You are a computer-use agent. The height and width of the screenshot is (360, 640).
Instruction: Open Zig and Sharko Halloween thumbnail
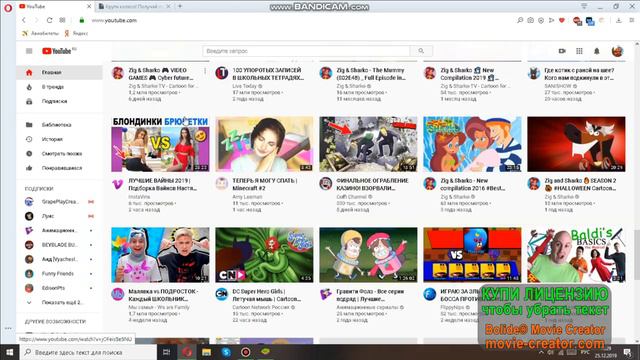click(576, 144)
